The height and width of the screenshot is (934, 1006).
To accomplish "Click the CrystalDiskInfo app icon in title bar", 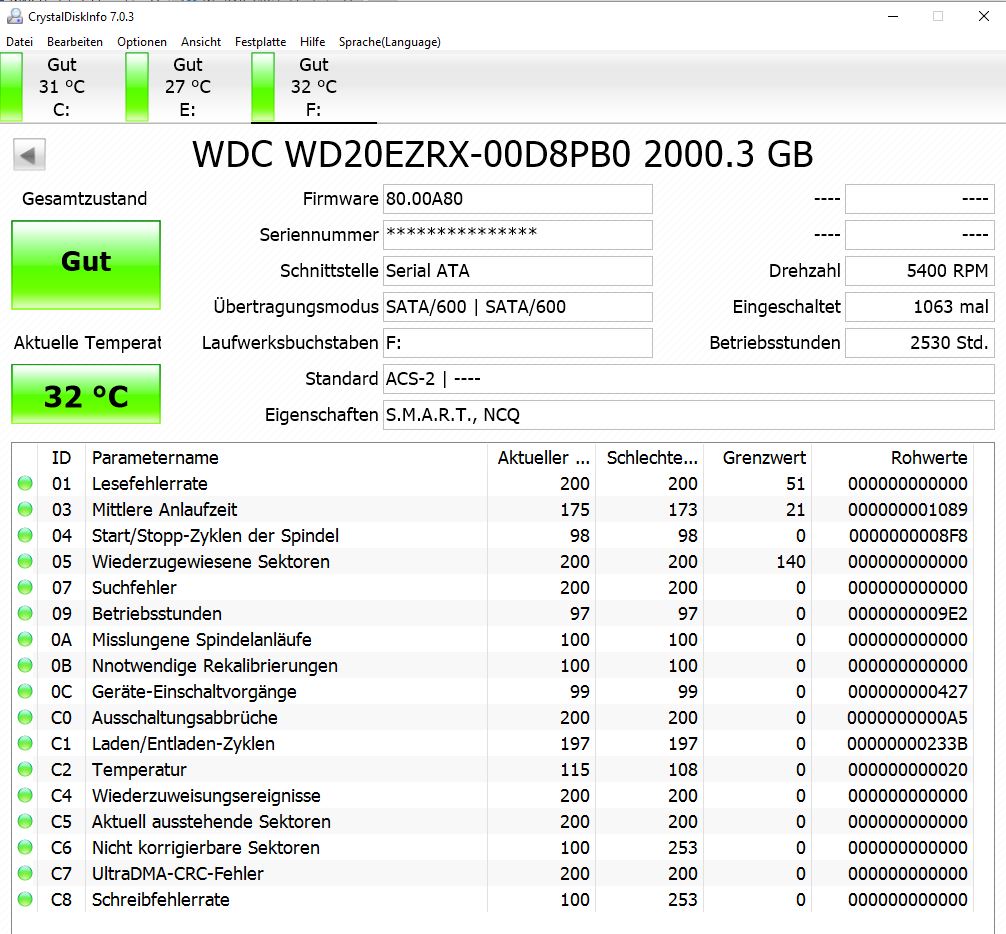I will pyautogui.click(x=14, y=16).
